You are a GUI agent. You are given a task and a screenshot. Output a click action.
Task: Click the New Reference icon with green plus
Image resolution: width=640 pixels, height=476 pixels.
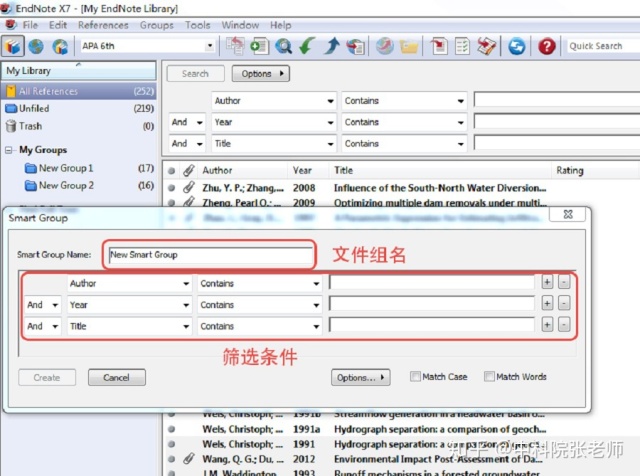(259, 46)
